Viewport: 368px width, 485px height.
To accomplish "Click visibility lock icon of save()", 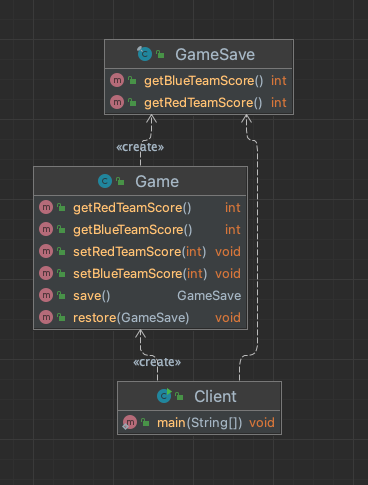I will point(61,295).
